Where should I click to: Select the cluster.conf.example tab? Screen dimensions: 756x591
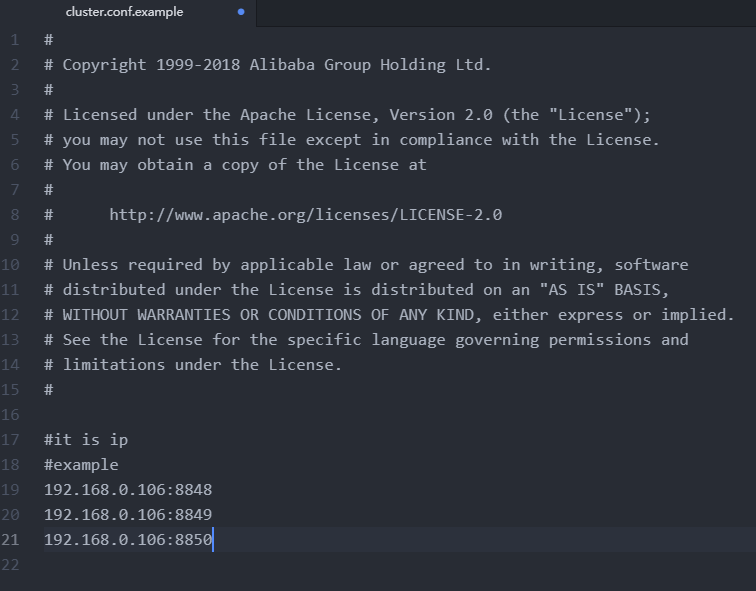124,12
